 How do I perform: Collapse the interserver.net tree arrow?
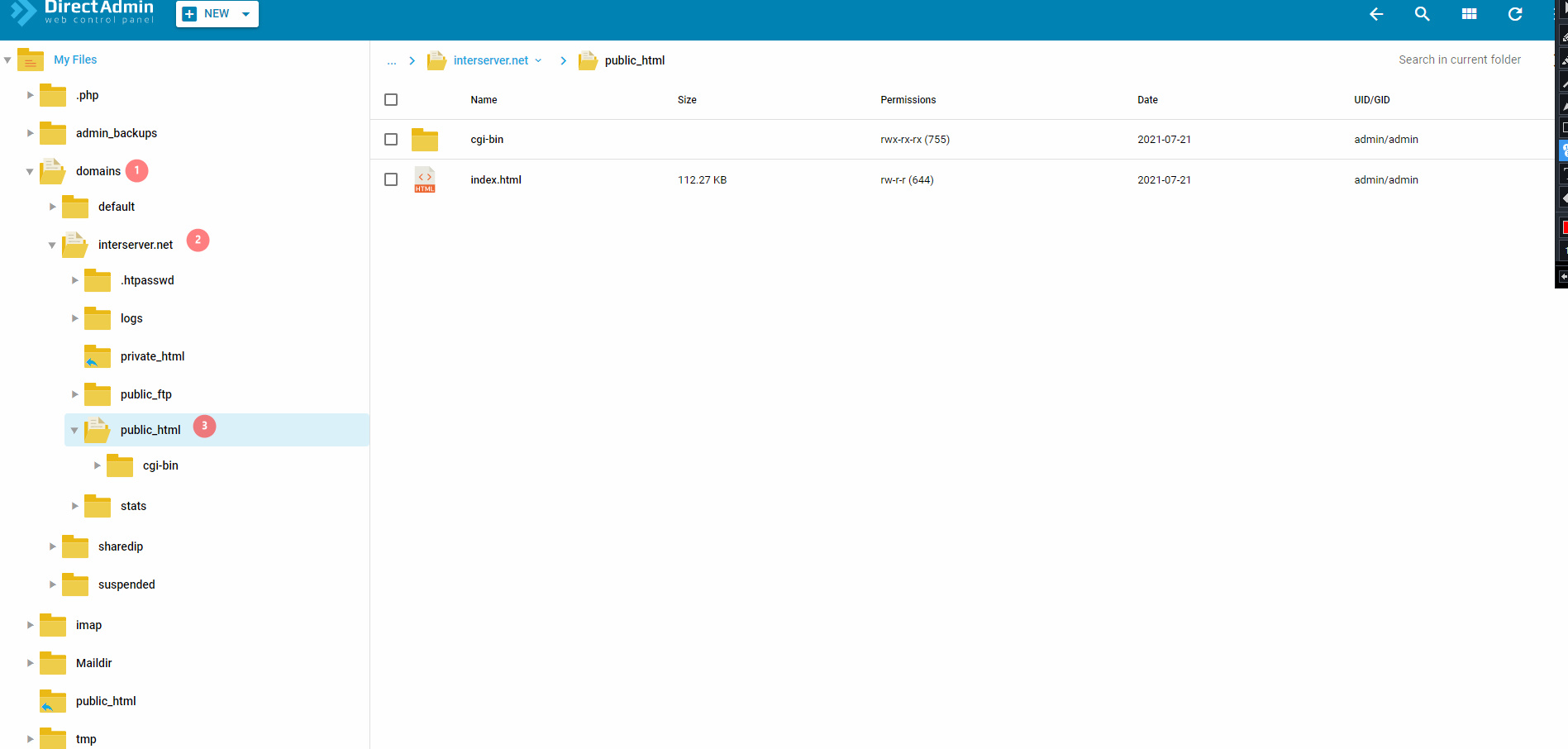[x=52, y=246]
